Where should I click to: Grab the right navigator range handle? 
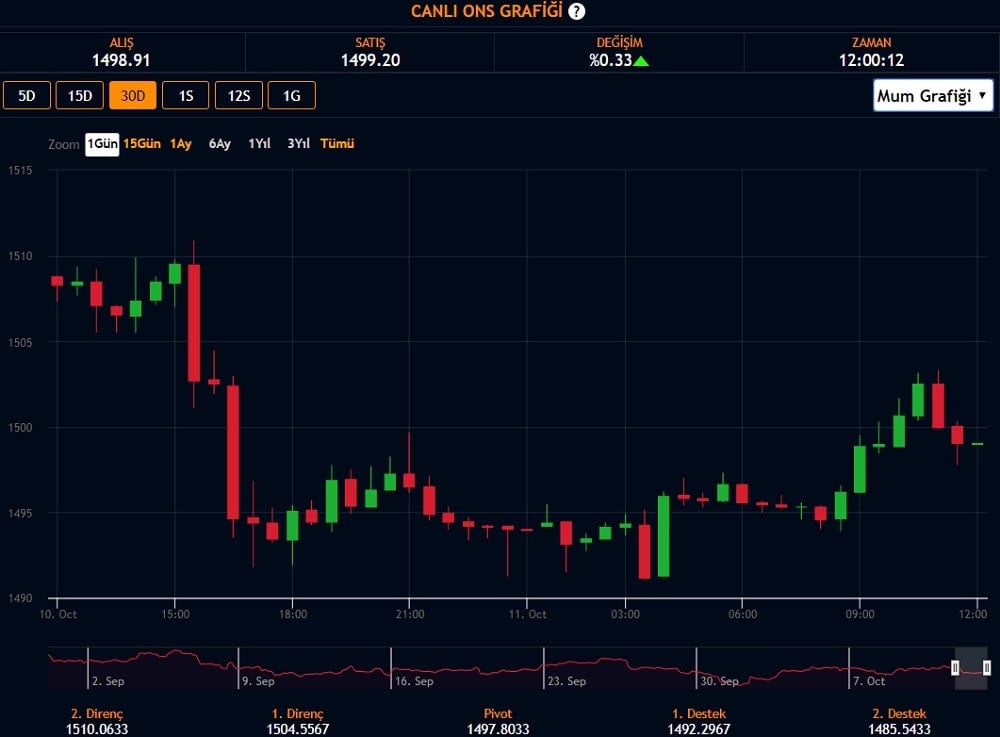987,668
